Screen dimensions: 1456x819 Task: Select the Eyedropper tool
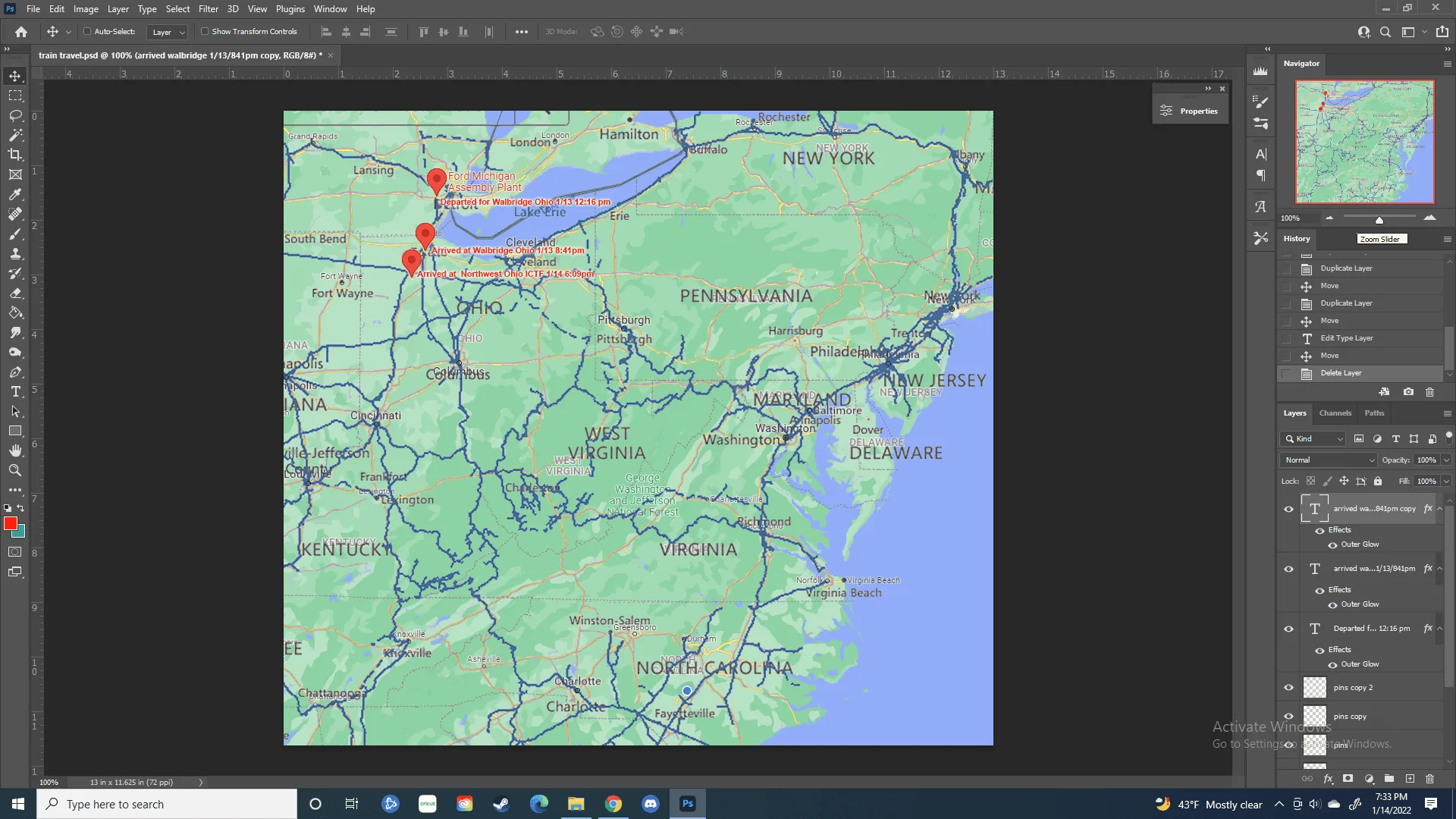coord(15,194)
